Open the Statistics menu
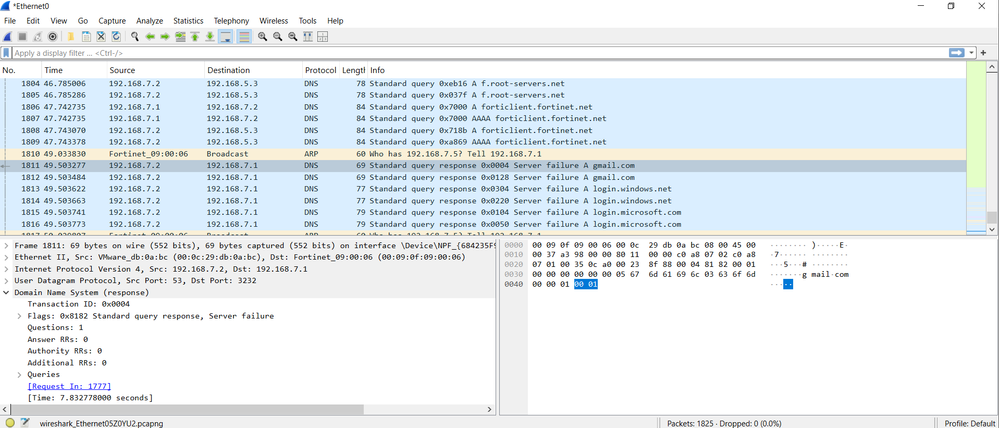999x428 pixels. (x=187, y=20)
